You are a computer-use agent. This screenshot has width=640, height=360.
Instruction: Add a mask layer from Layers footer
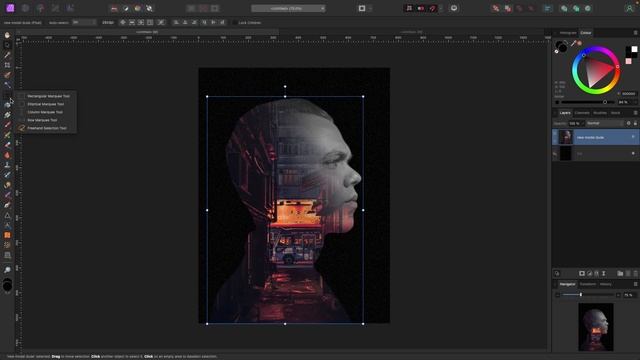[x=582, y=273]
